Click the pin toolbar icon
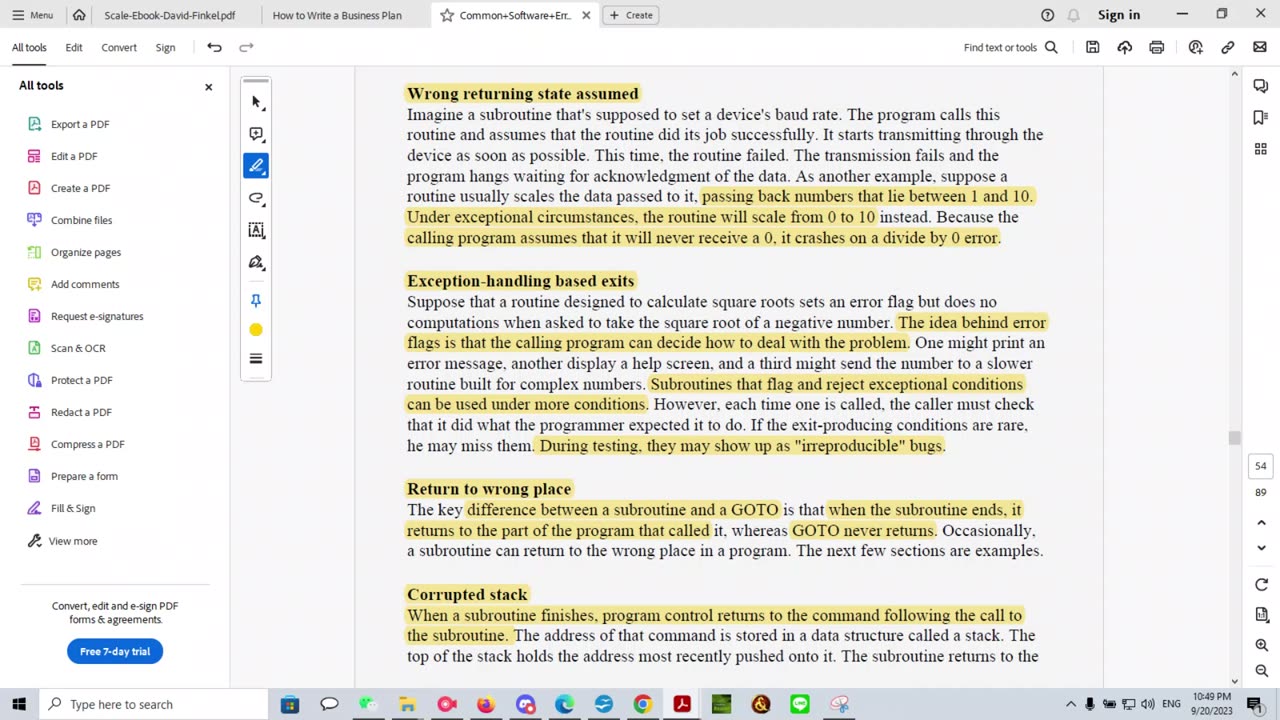The width and height of the screenshot is (1280, 720). (x=256, y=300)
